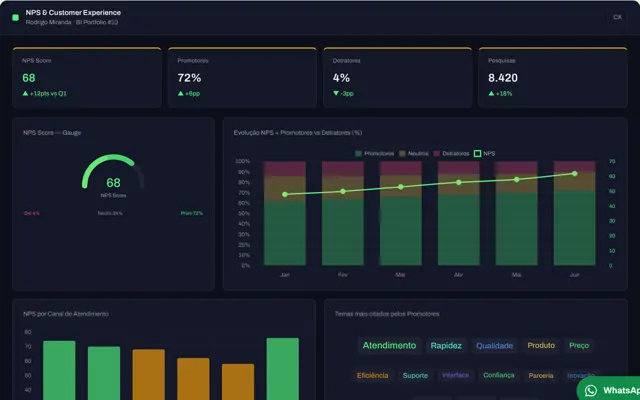Select the Eficiência theme tag
640x400 pixels.
(x=373, y=376)
